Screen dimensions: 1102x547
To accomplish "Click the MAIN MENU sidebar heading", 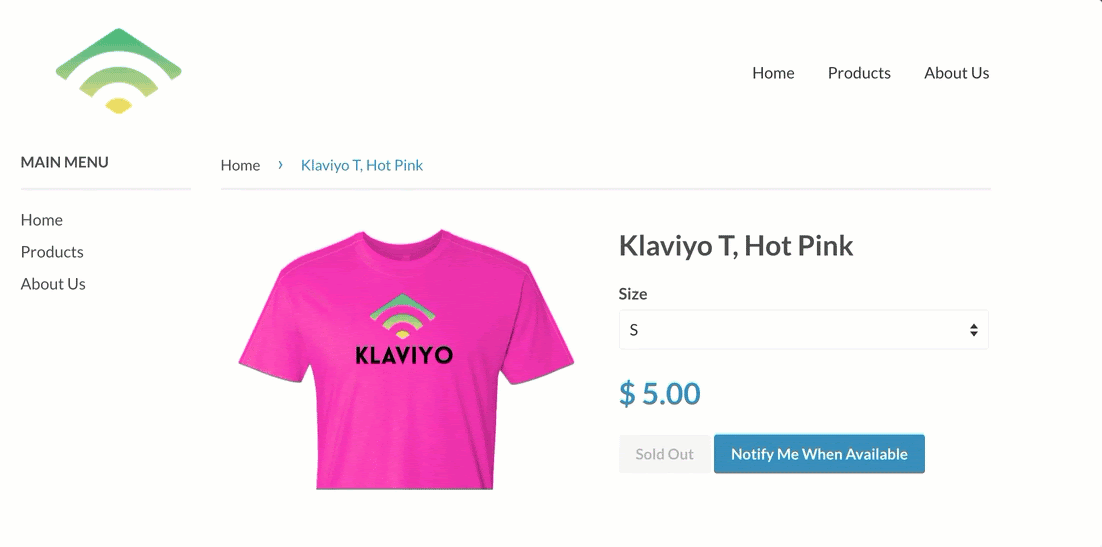I will click(65, 162).
